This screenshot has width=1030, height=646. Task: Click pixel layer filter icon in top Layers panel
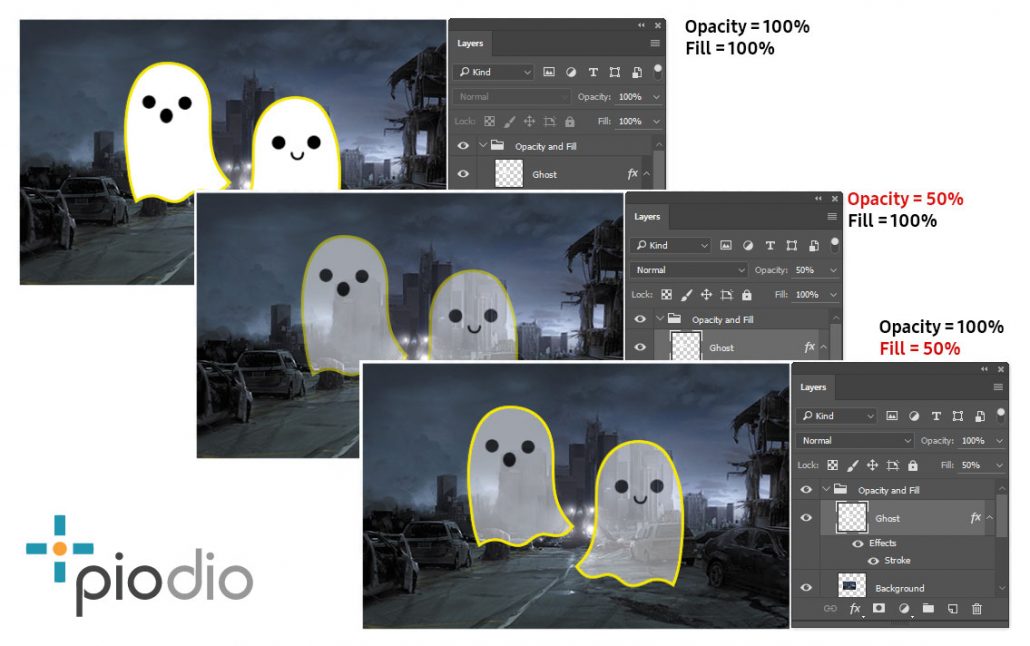tap(549, 72)
